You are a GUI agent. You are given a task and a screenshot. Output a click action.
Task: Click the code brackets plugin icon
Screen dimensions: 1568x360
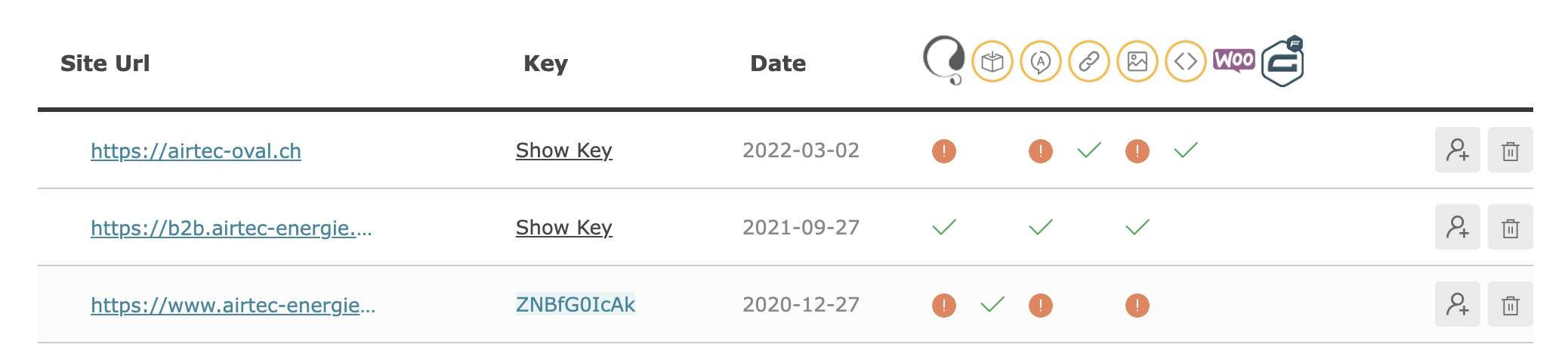pyautogui.click(x=1186, y=61)
